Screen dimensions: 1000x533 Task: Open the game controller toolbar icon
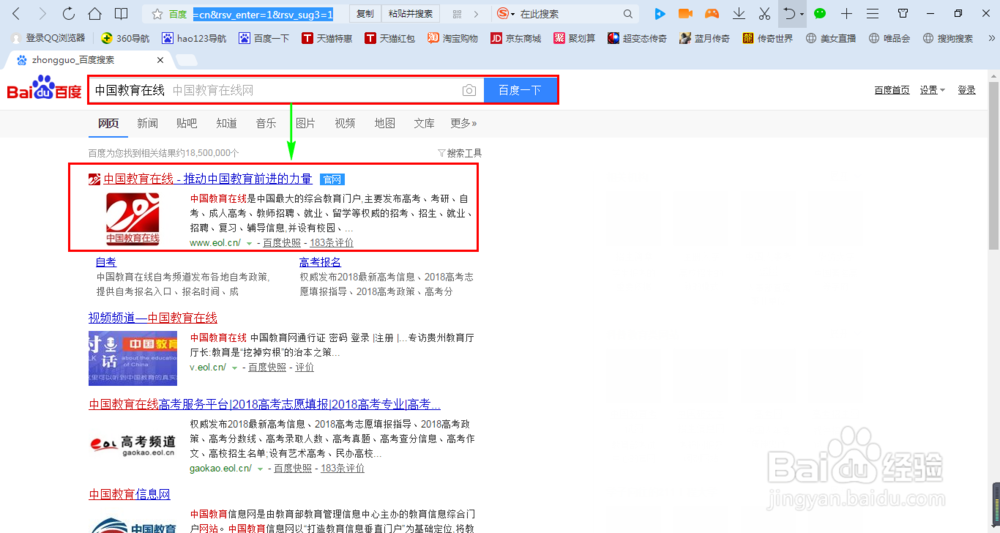[712, 13]
